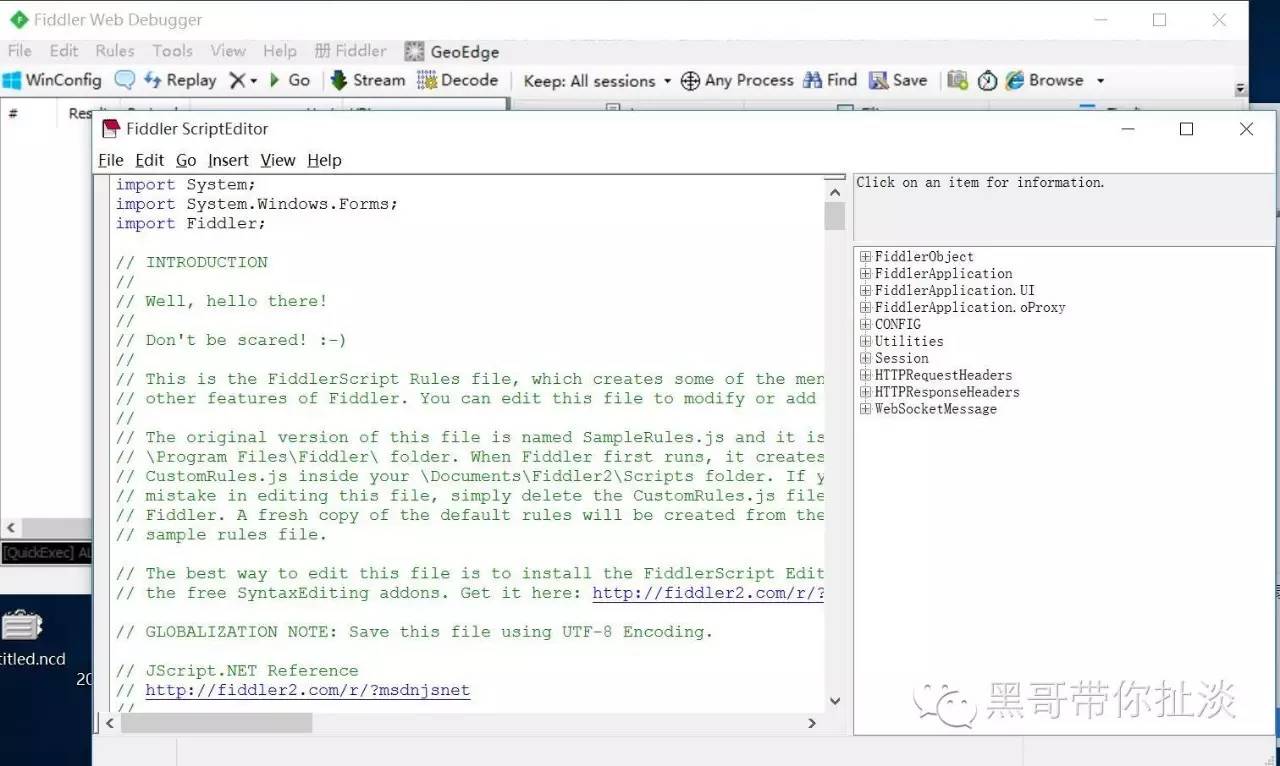Click the GLOBALIZATION NOTE comment line
Viewport: 1280px width, 766px height.
(414, 632)
